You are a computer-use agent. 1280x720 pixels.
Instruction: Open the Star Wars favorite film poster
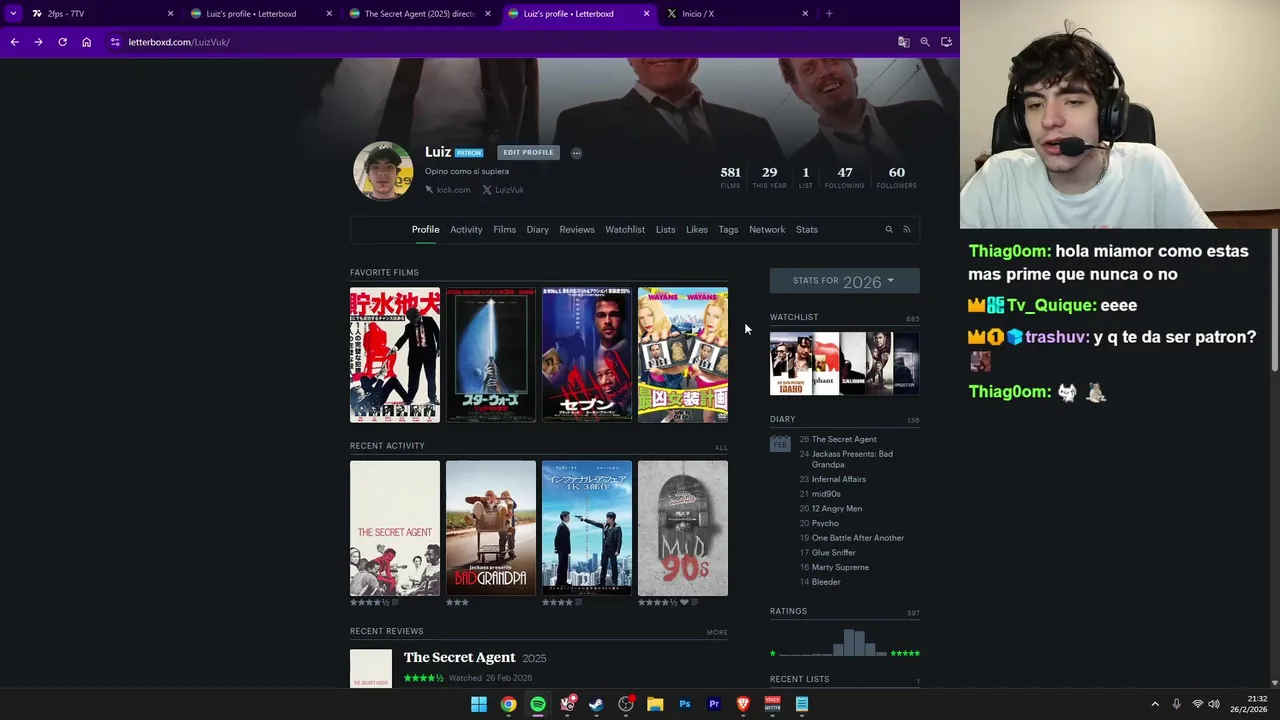pos(491,355)
